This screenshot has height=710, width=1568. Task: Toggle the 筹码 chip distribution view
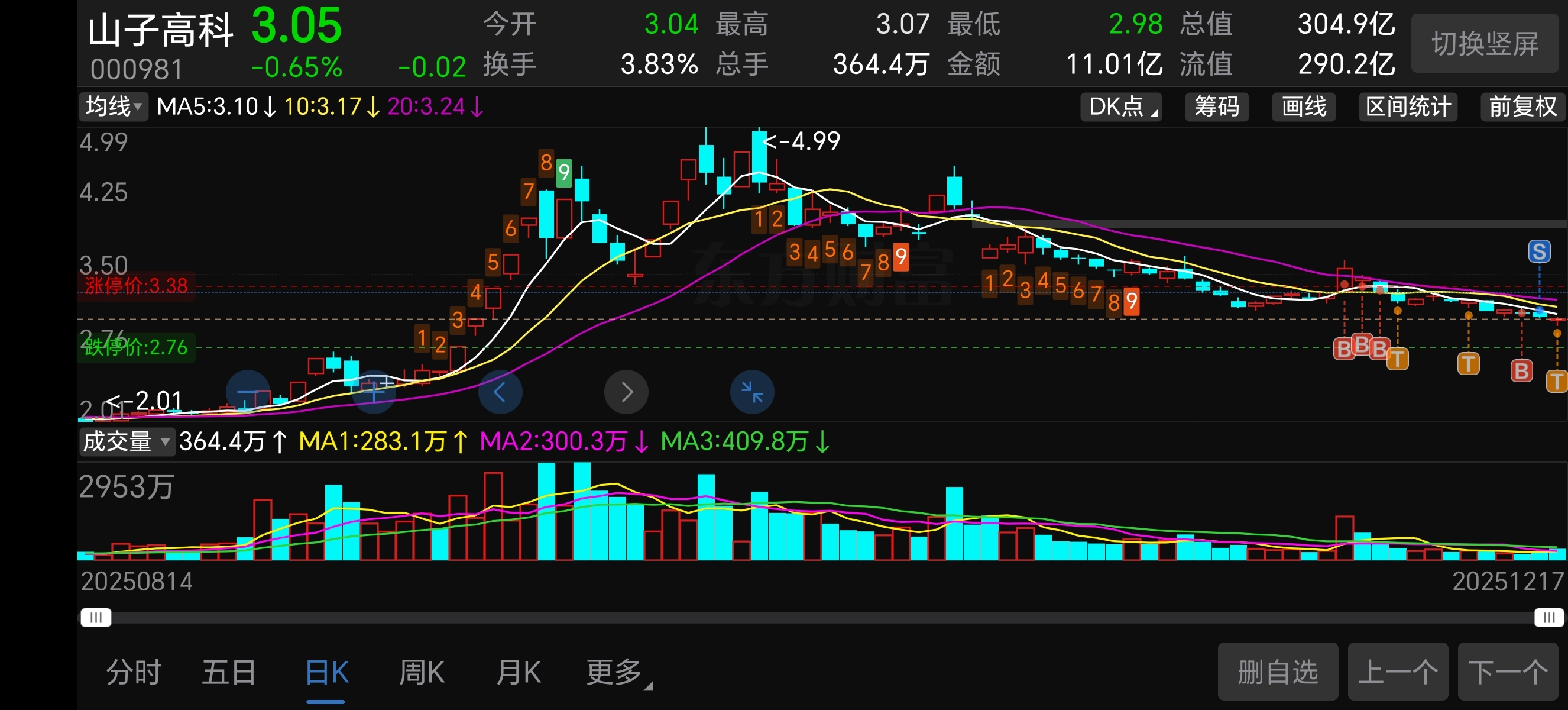point(1216,106)
